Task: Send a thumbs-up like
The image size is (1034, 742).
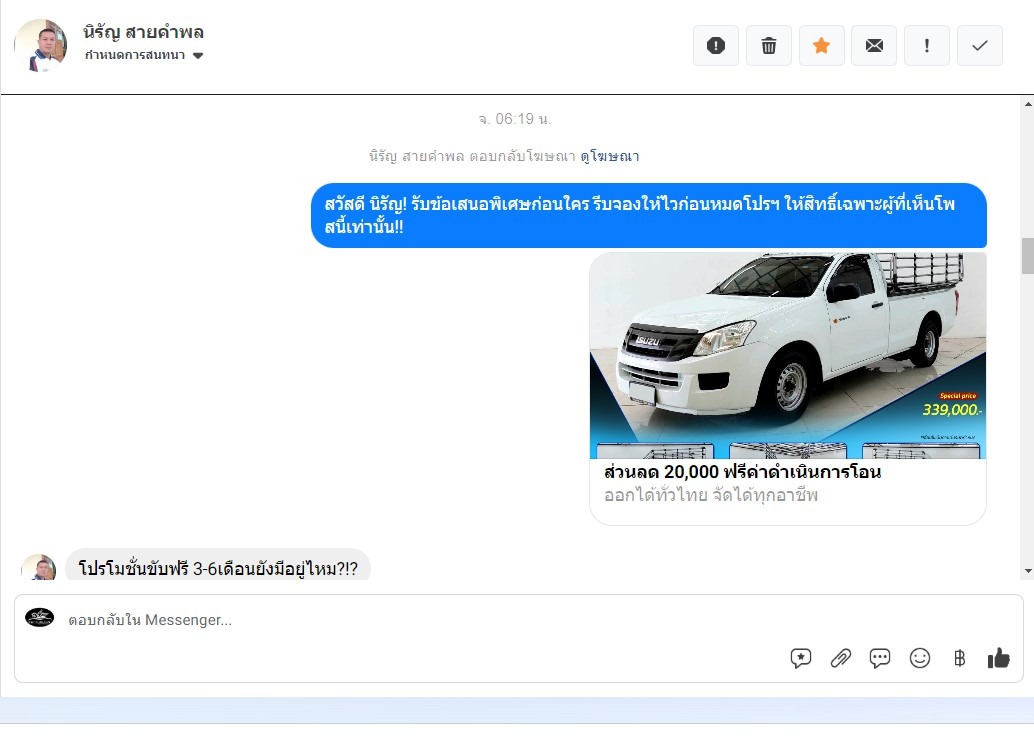Action: [x=998, y=658]
